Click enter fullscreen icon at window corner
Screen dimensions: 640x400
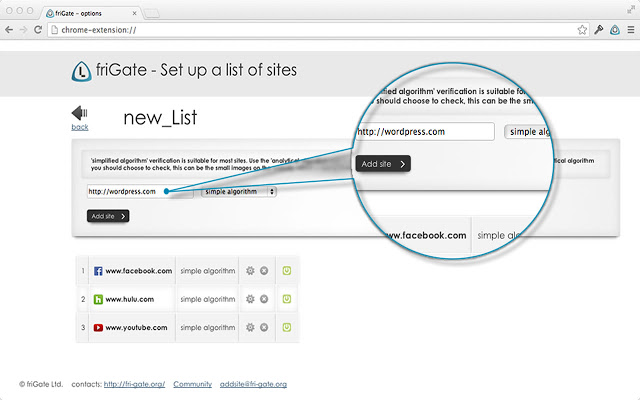[631, 10]
